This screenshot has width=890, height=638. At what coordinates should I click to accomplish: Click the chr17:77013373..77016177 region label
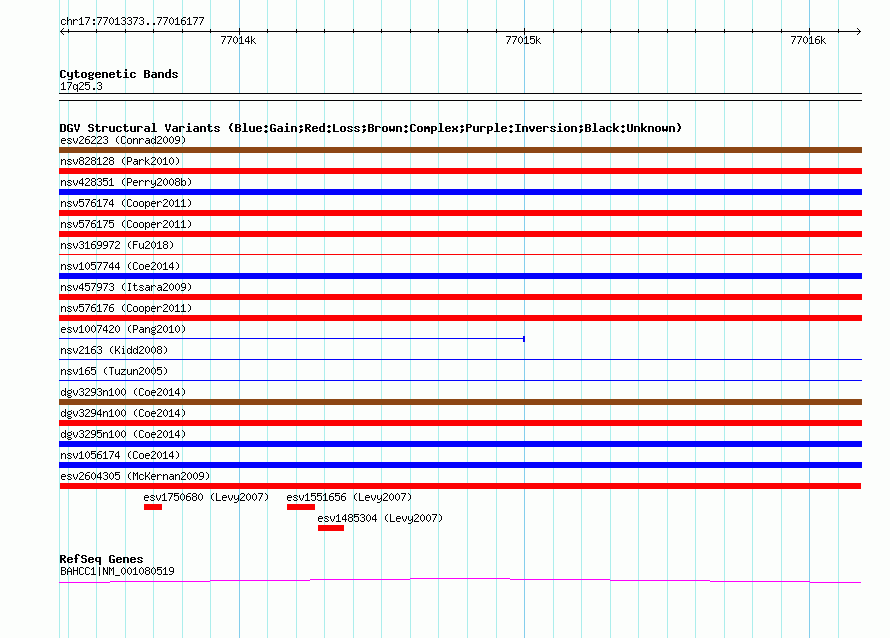(132, 21)
